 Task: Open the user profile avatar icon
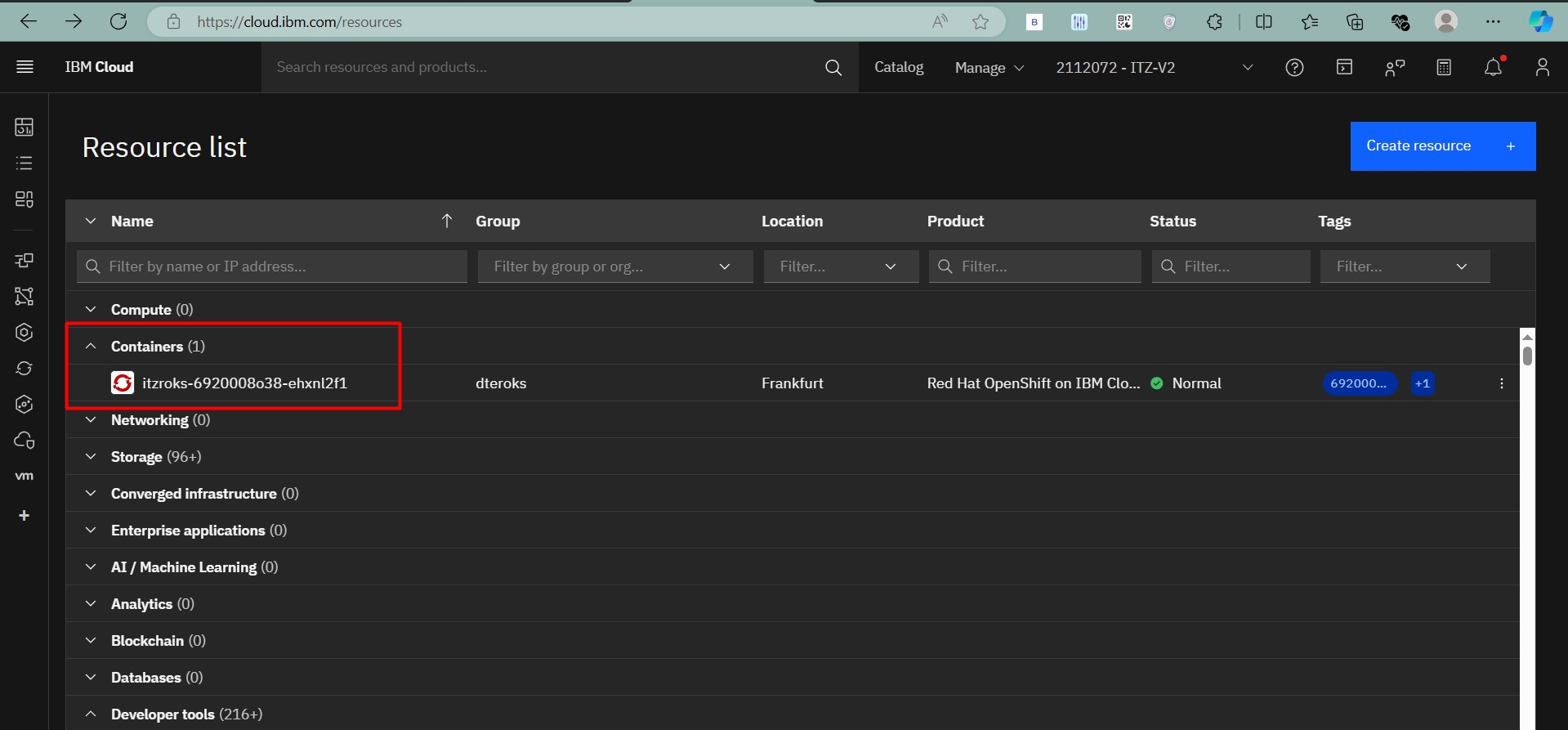point(1543,67)
